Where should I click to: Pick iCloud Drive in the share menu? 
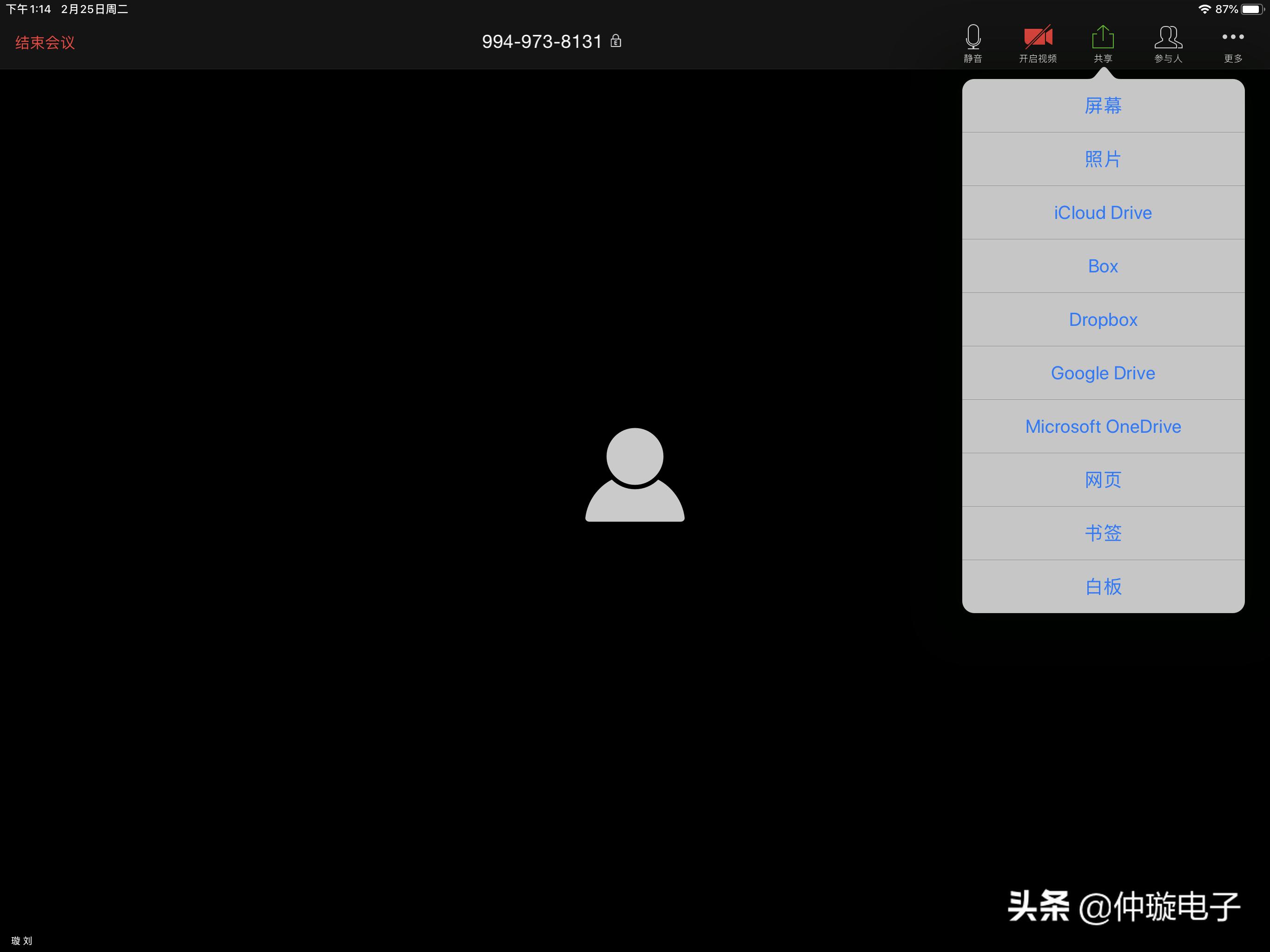[1103, 212]
